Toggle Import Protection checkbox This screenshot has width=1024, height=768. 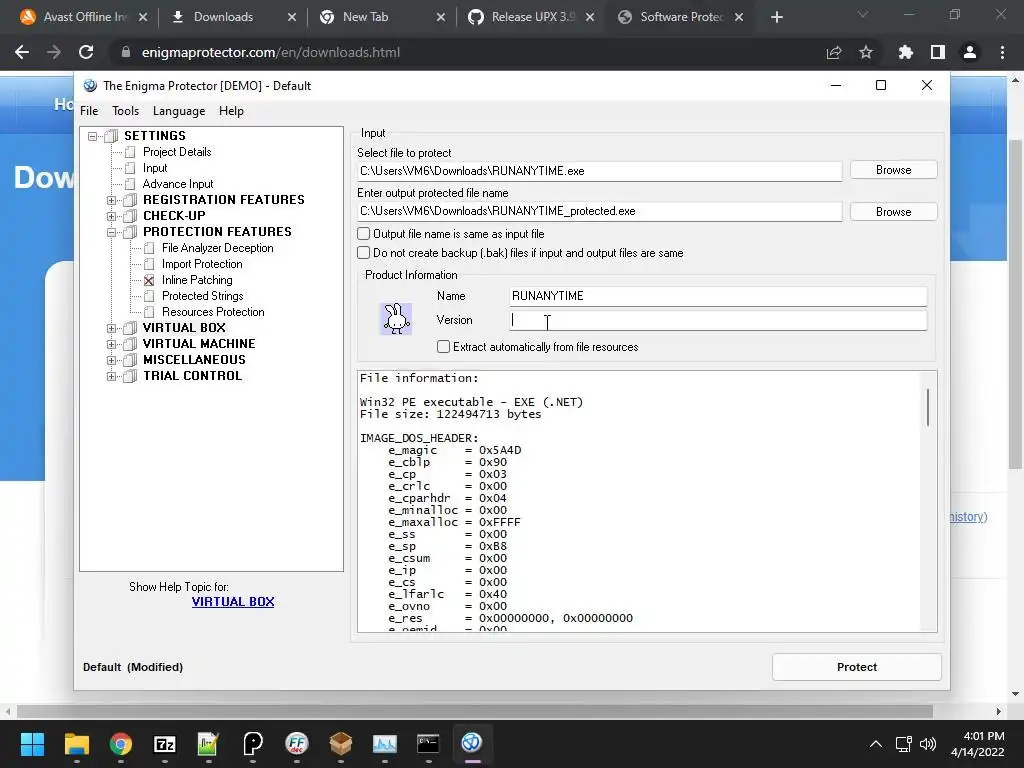pyautogui.click(x=149, y=264)
